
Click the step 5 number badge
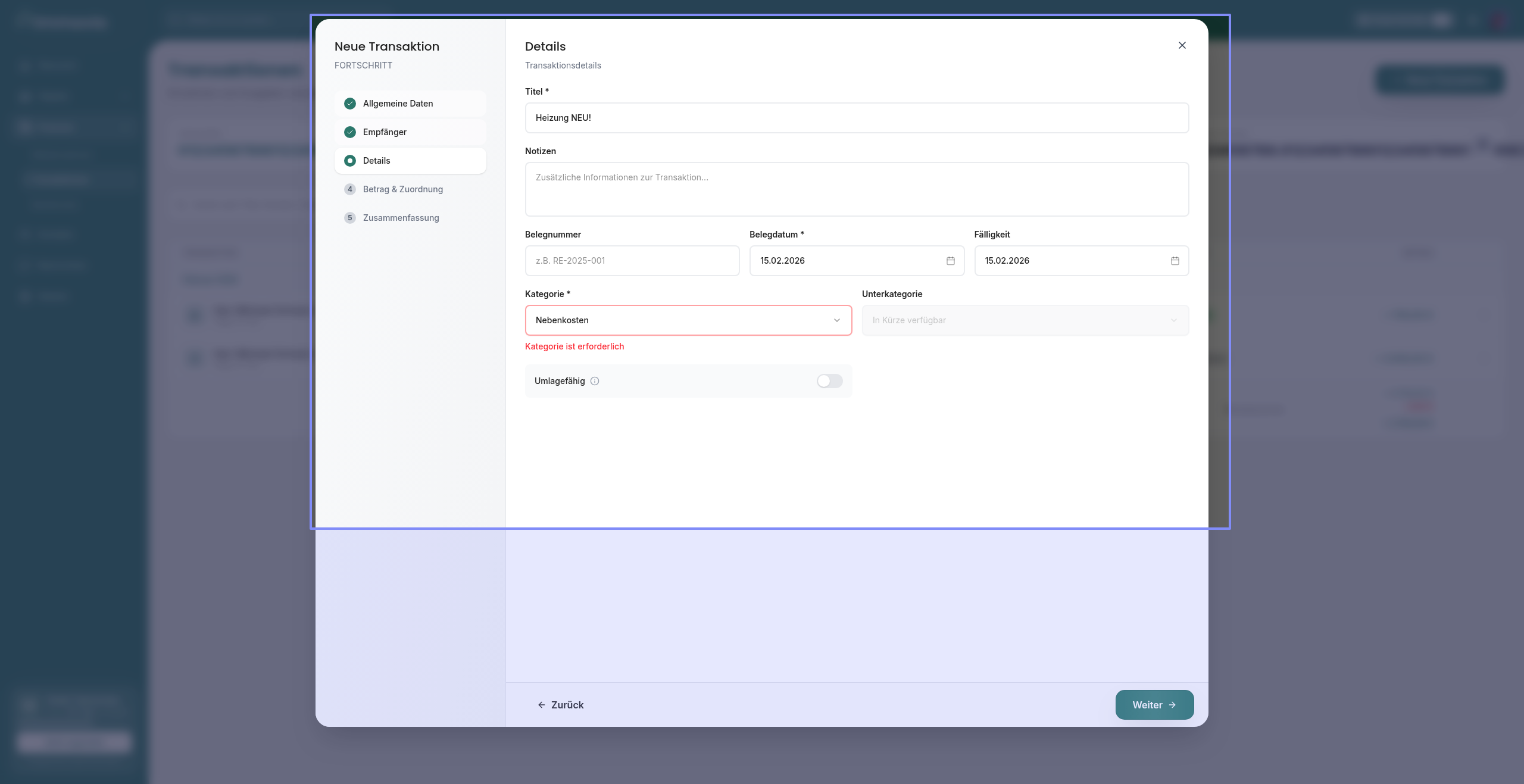(350, 218)
